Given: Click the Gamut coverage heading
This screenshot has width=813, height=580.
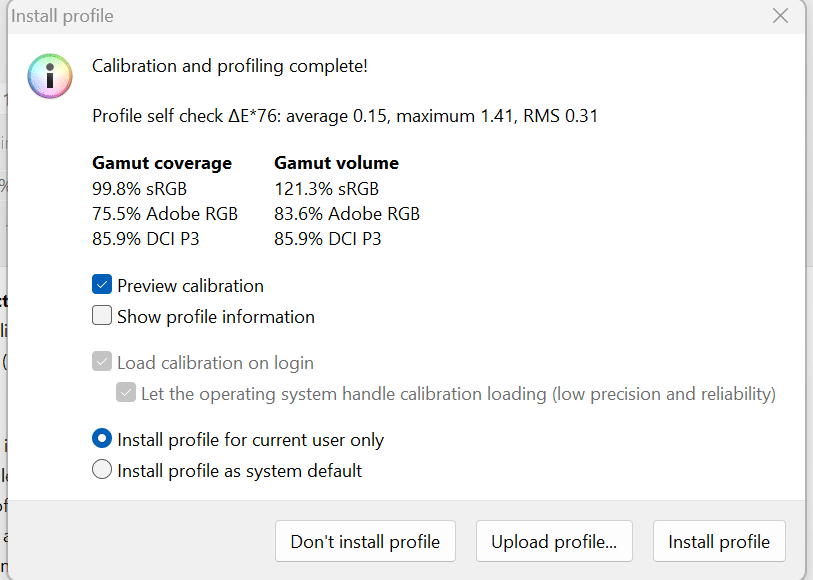Looking at the screenshot, I should click(x=162, y=163).
